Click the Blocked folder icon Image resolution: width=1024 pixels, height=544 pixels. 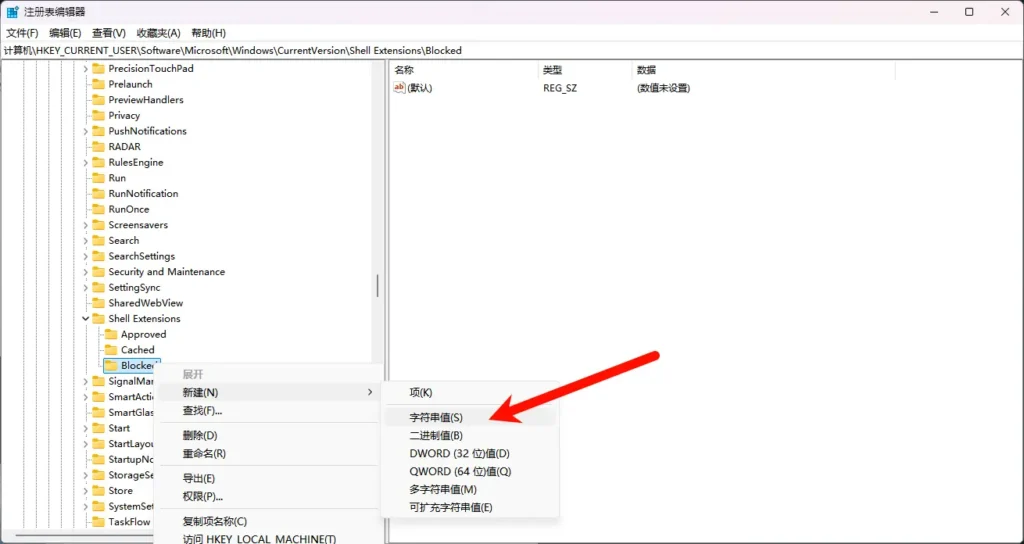click(x=110, y=366)
